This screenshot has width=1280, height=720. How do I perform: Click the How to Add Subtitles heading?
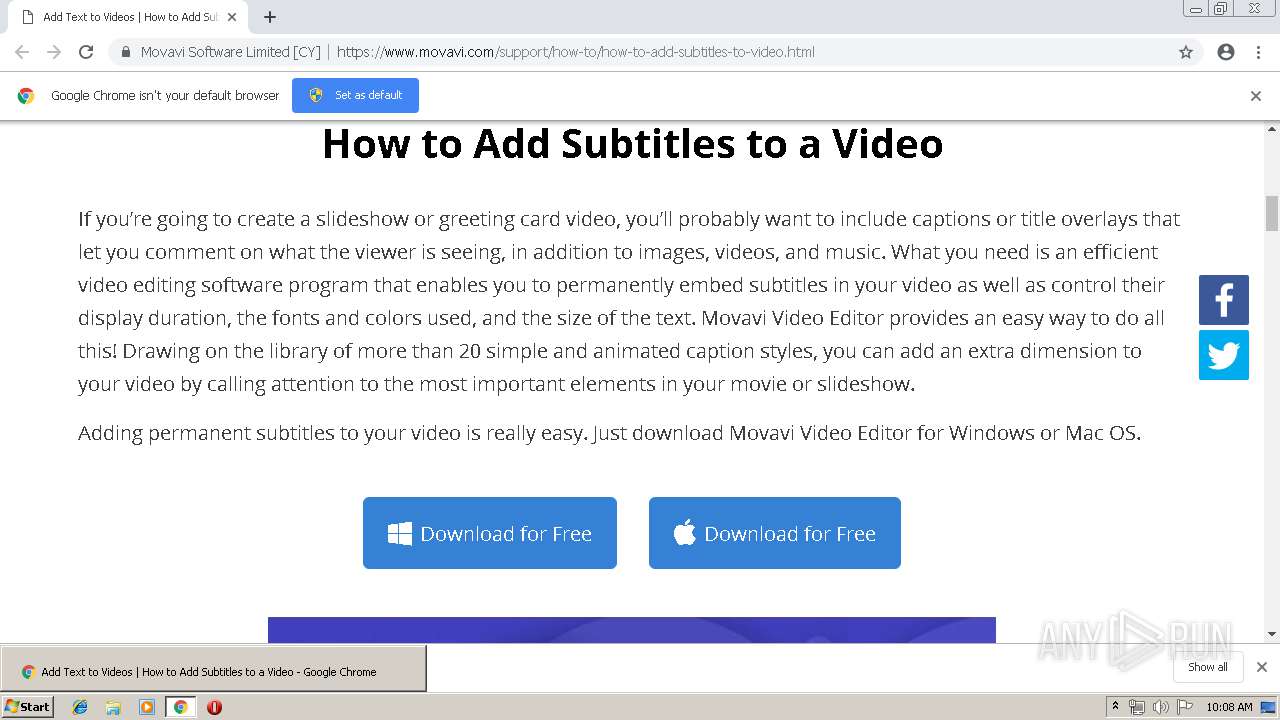point(632,144)
